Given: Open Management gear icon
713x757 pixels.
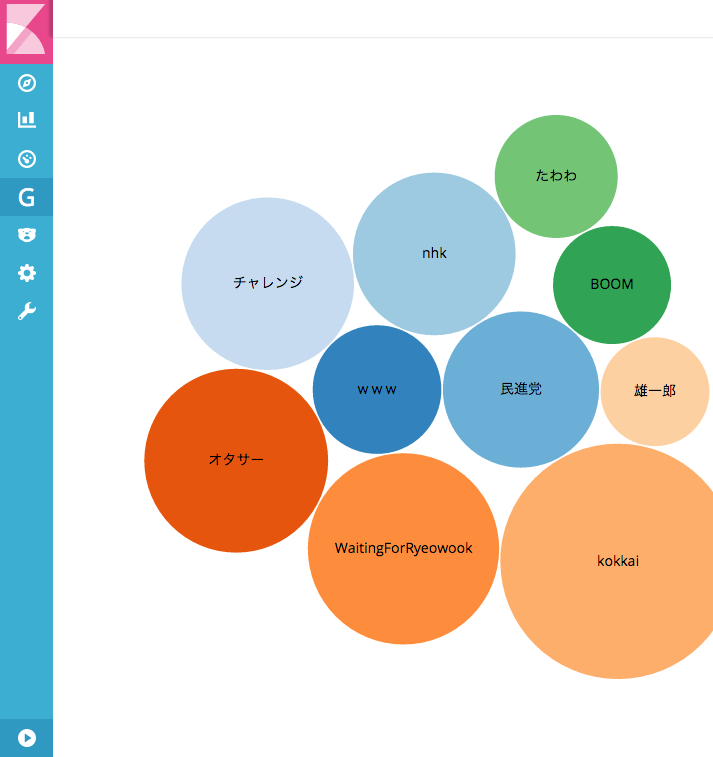Looking at the screenshot, I should coord(27,273).
